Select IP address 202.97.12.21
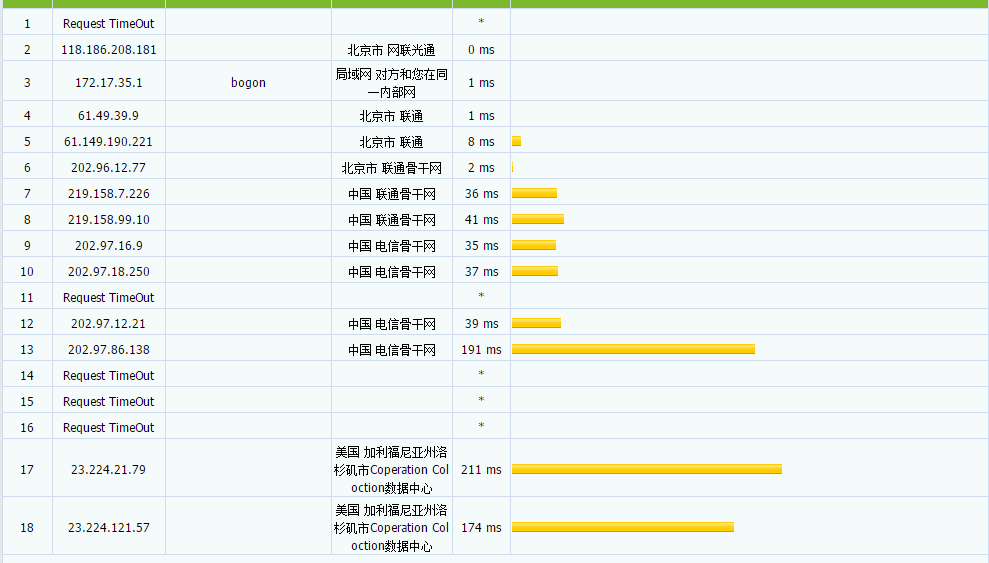989x563 pixels. pyautogui.click(x=108, y=323)
